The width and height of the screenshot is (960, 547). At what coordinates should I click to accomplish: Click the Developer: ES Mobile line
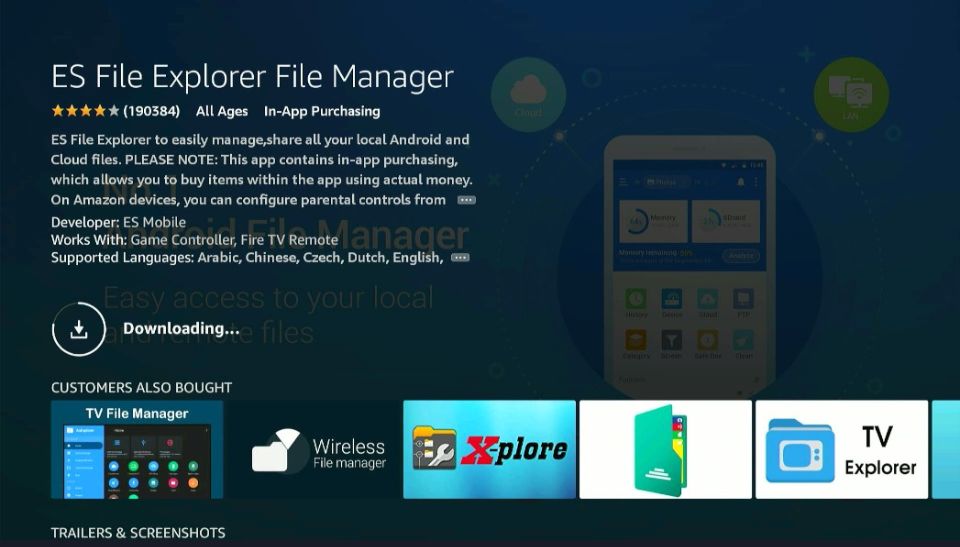(x=118, y=222)
